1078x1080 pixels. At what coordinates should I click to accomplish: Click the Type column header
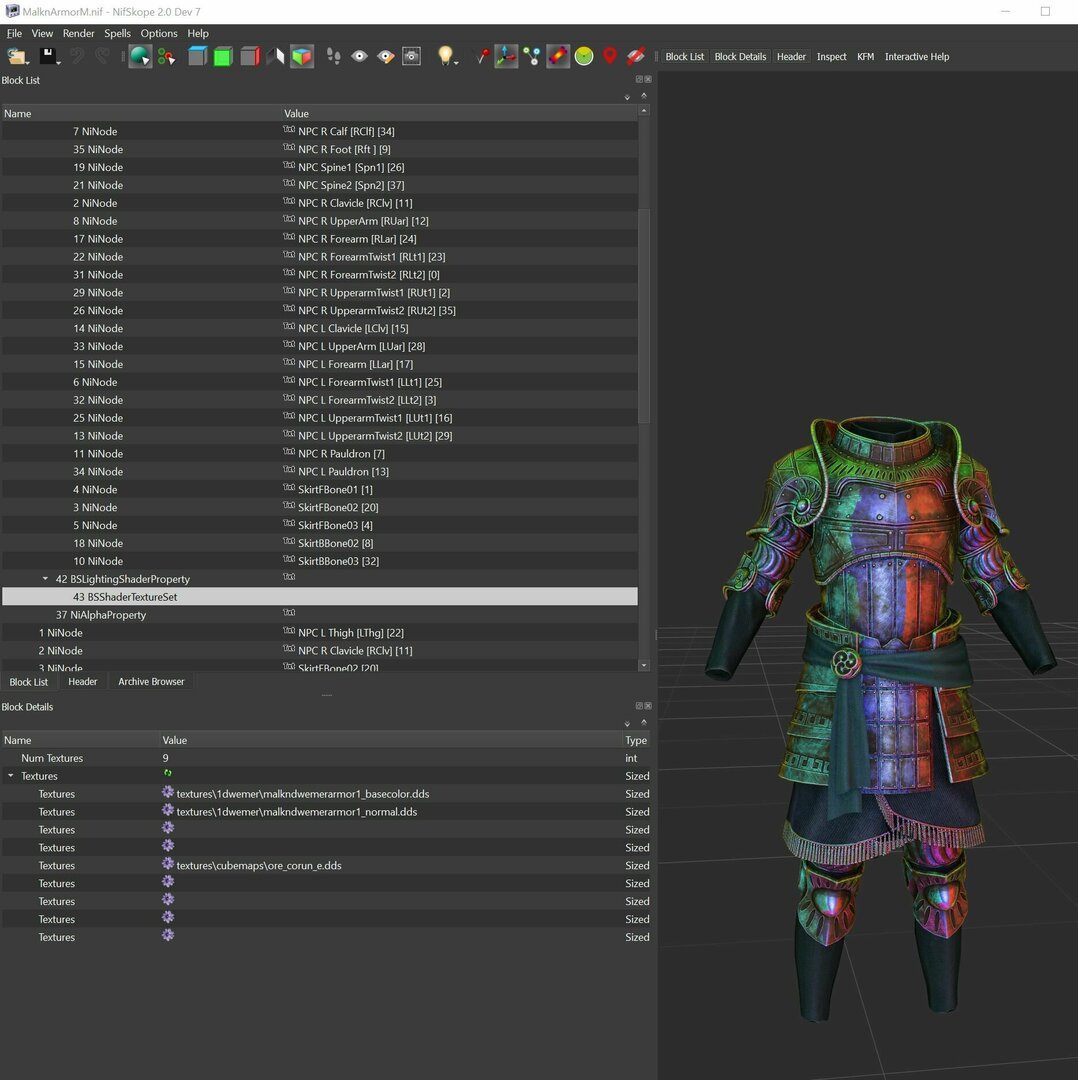tap(636, 740)
